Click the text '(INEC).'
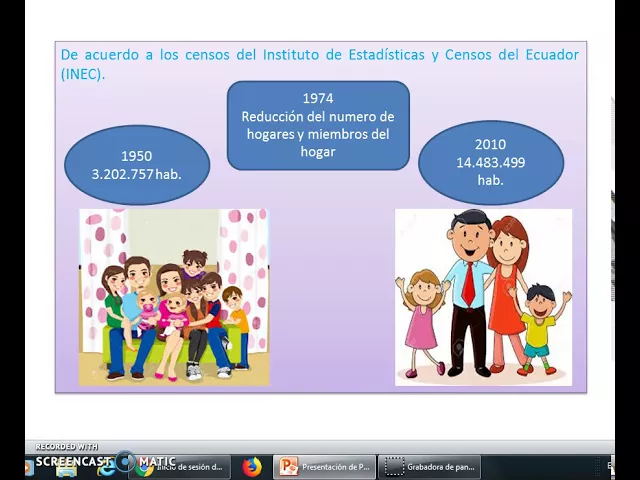The height and width of the screenshot is (480, 640). (x=83, y=74)
